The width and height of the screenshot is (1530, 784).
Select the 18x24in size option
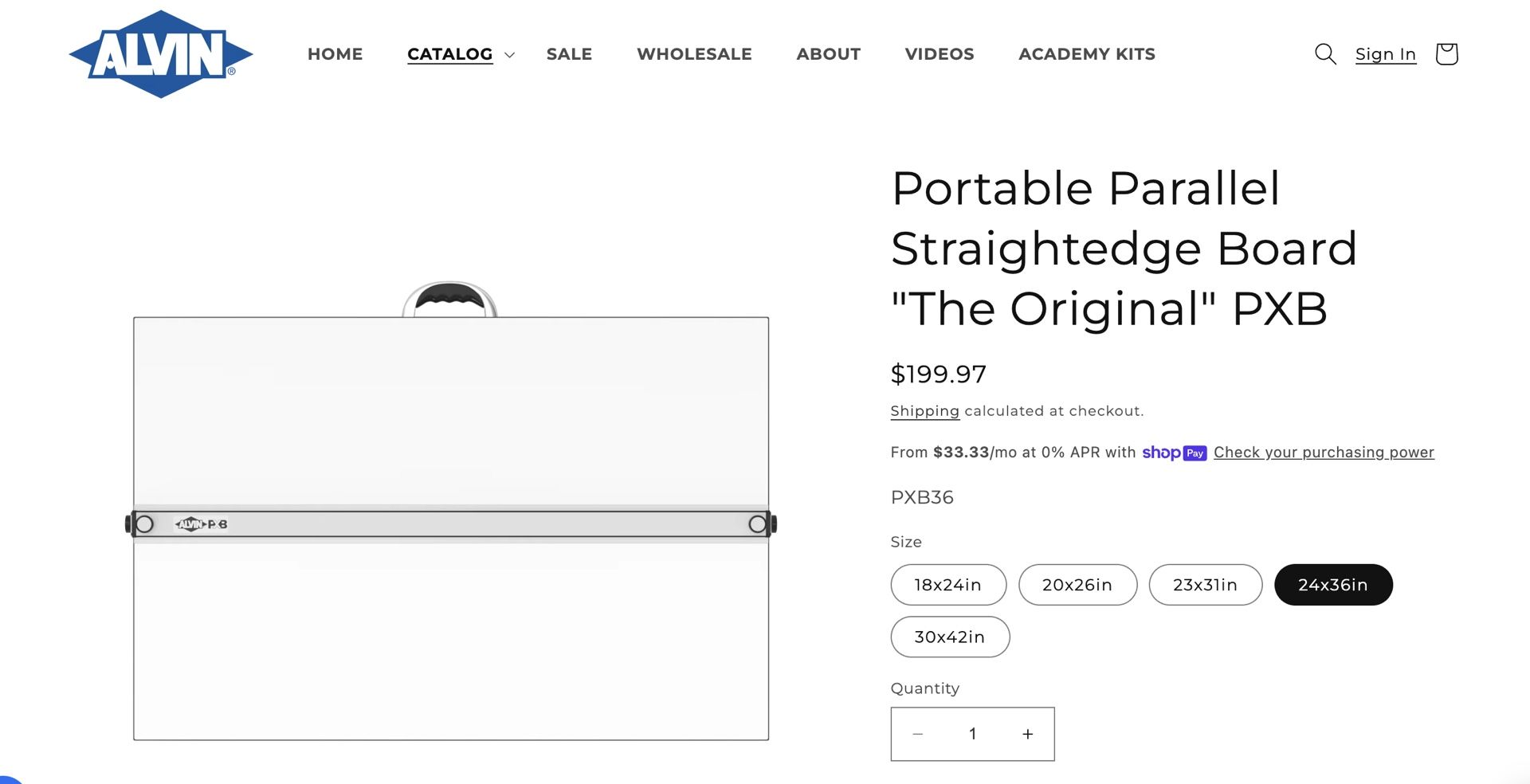tap(947, 585)
